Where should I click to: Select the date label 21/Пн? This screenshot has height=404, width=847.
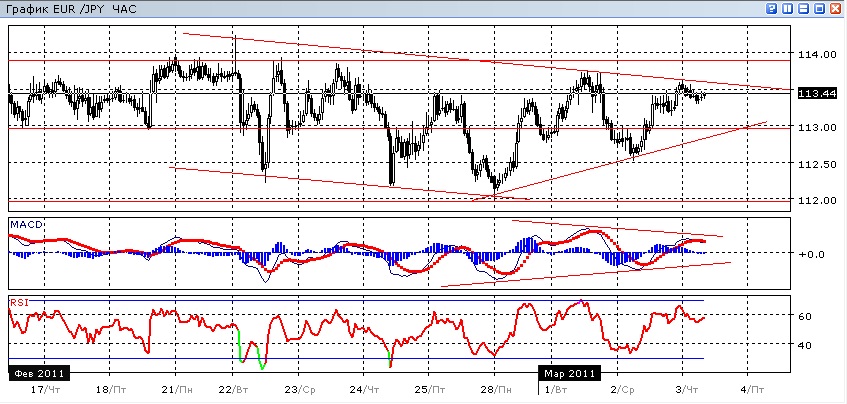(177, 389)
